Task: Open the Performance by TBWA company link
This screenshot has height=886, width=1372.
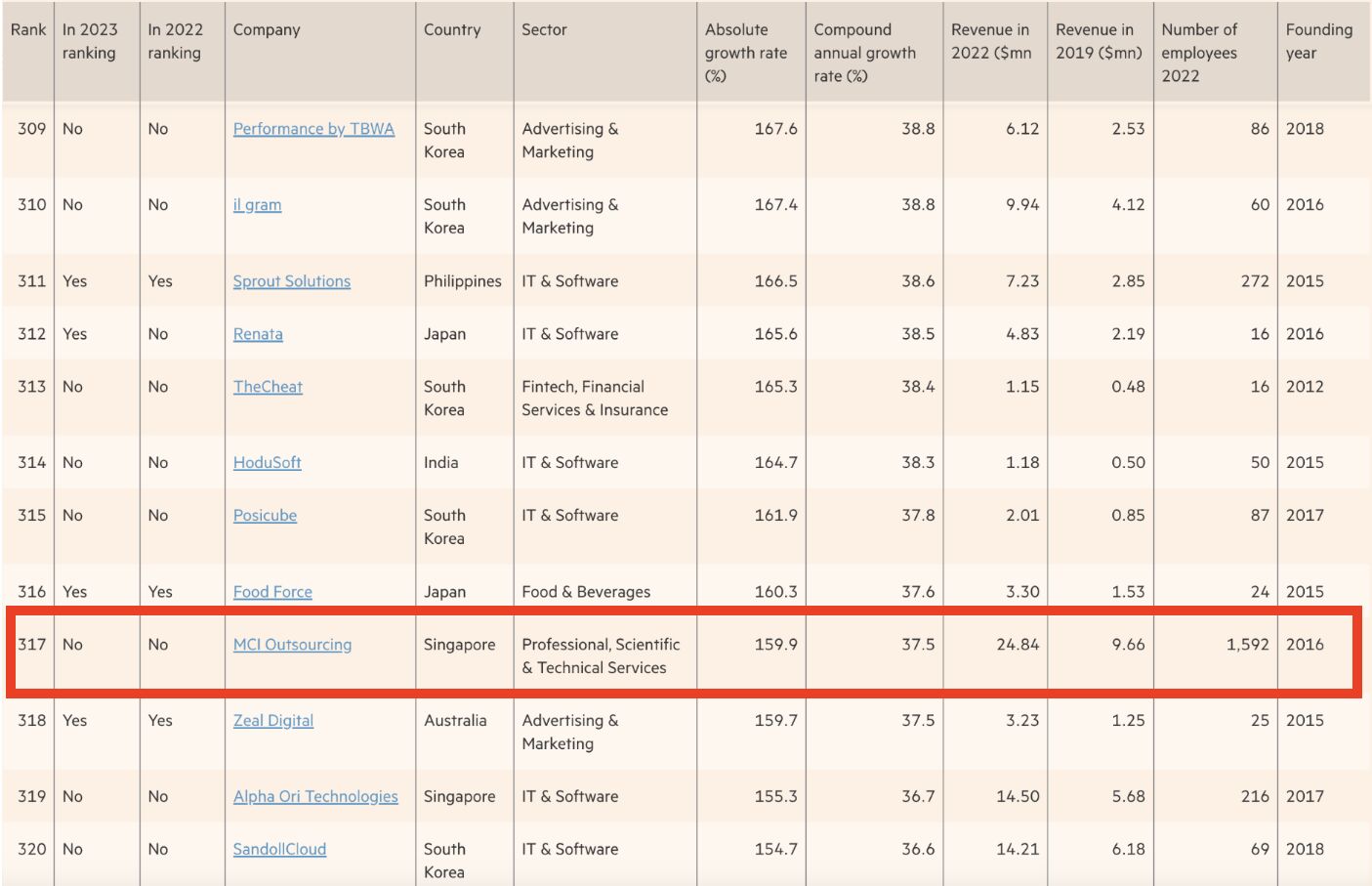Action: pos(313,129)
